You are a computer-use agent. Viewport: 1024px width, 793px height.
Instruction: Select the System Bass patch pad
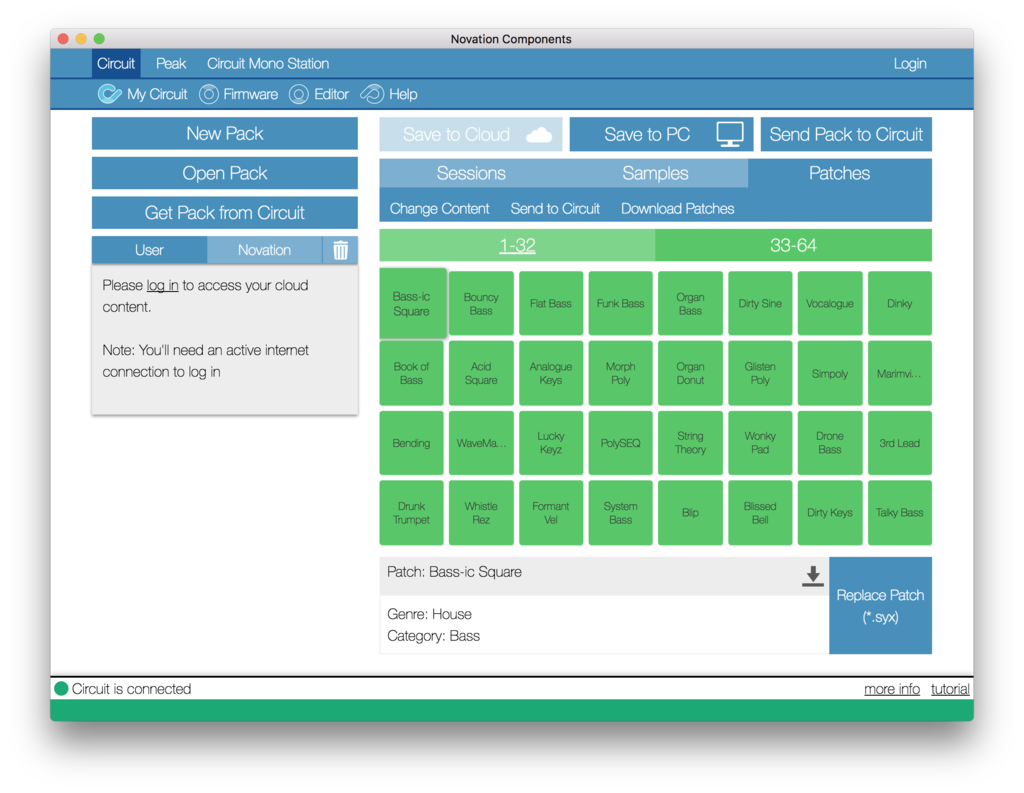[x=620, y=513]
